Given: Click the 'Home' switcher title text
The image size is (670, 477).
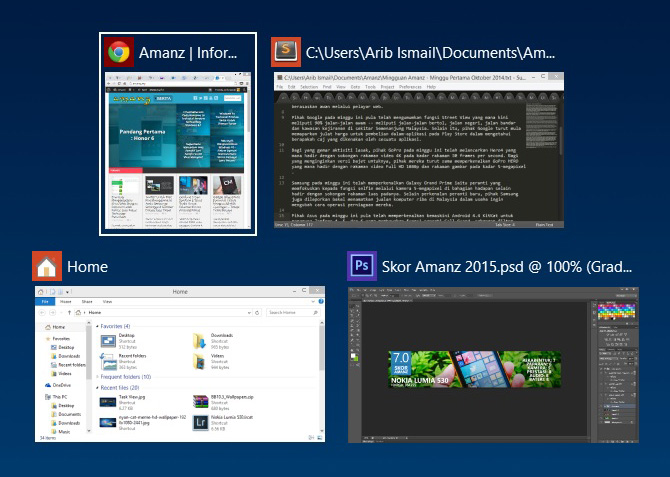Looking at the screenshot, I should (88, 266).
